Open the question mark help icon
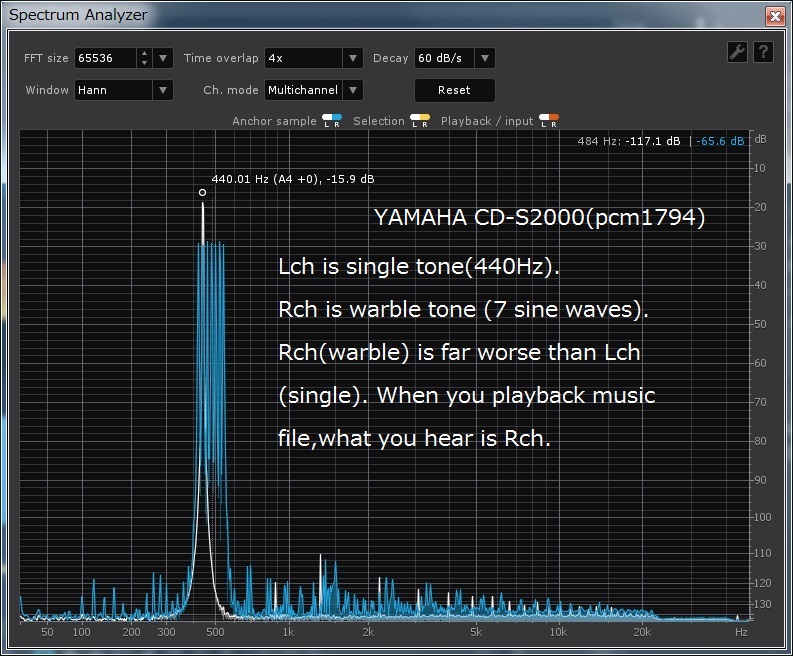This screenshot has height=656, width=793. click(764, 52)
